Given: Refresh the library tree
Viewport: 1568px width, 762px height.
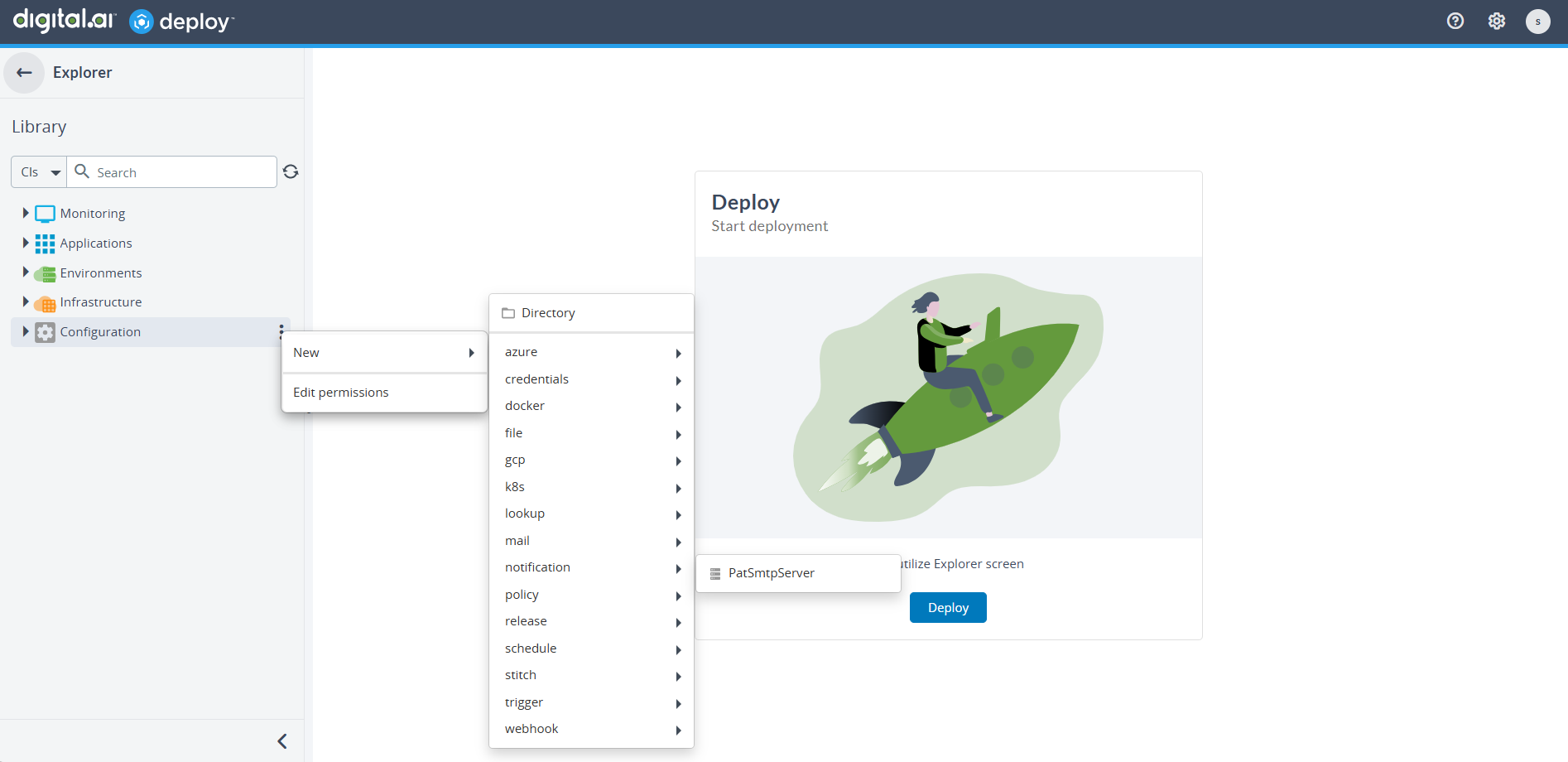Looking at the screenshot, I should pyautogui.click(x=291, y=171).
